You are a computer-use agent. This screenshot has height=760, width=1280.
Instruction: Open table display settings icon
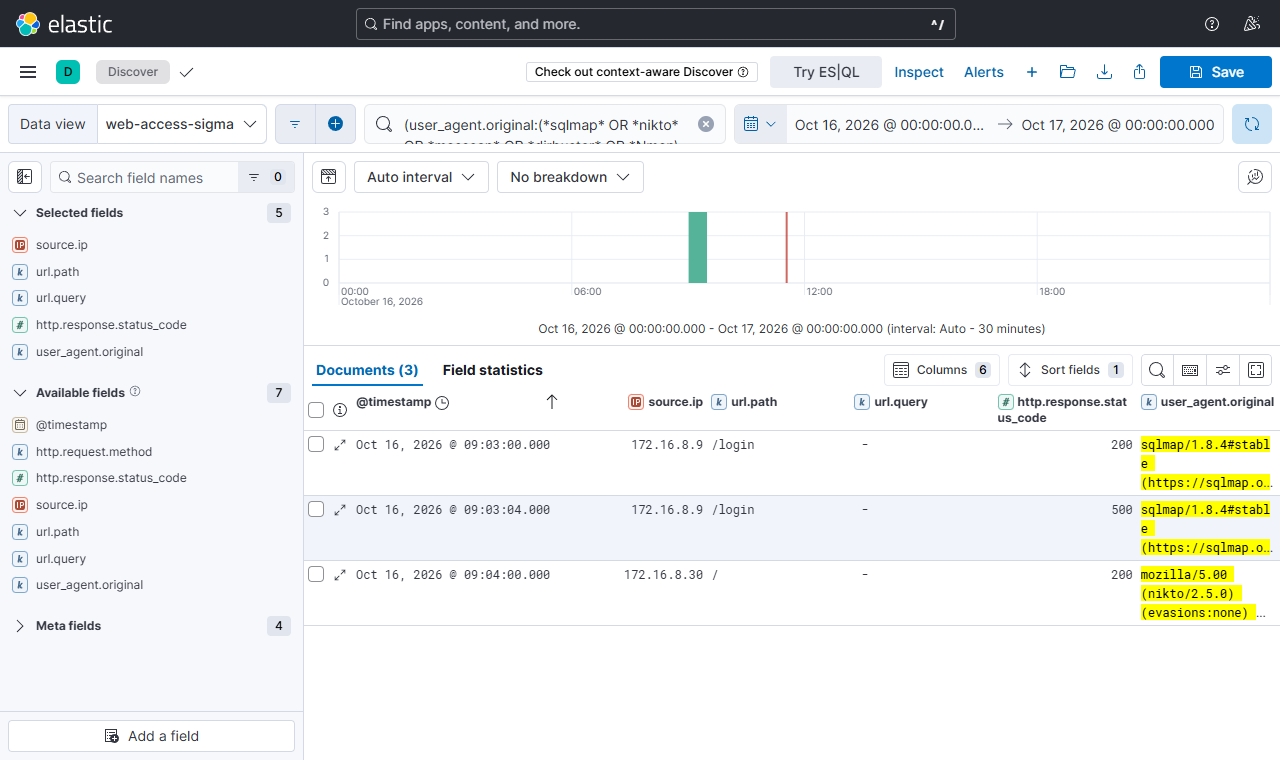pyautogui.click(x=1223, y=370)
